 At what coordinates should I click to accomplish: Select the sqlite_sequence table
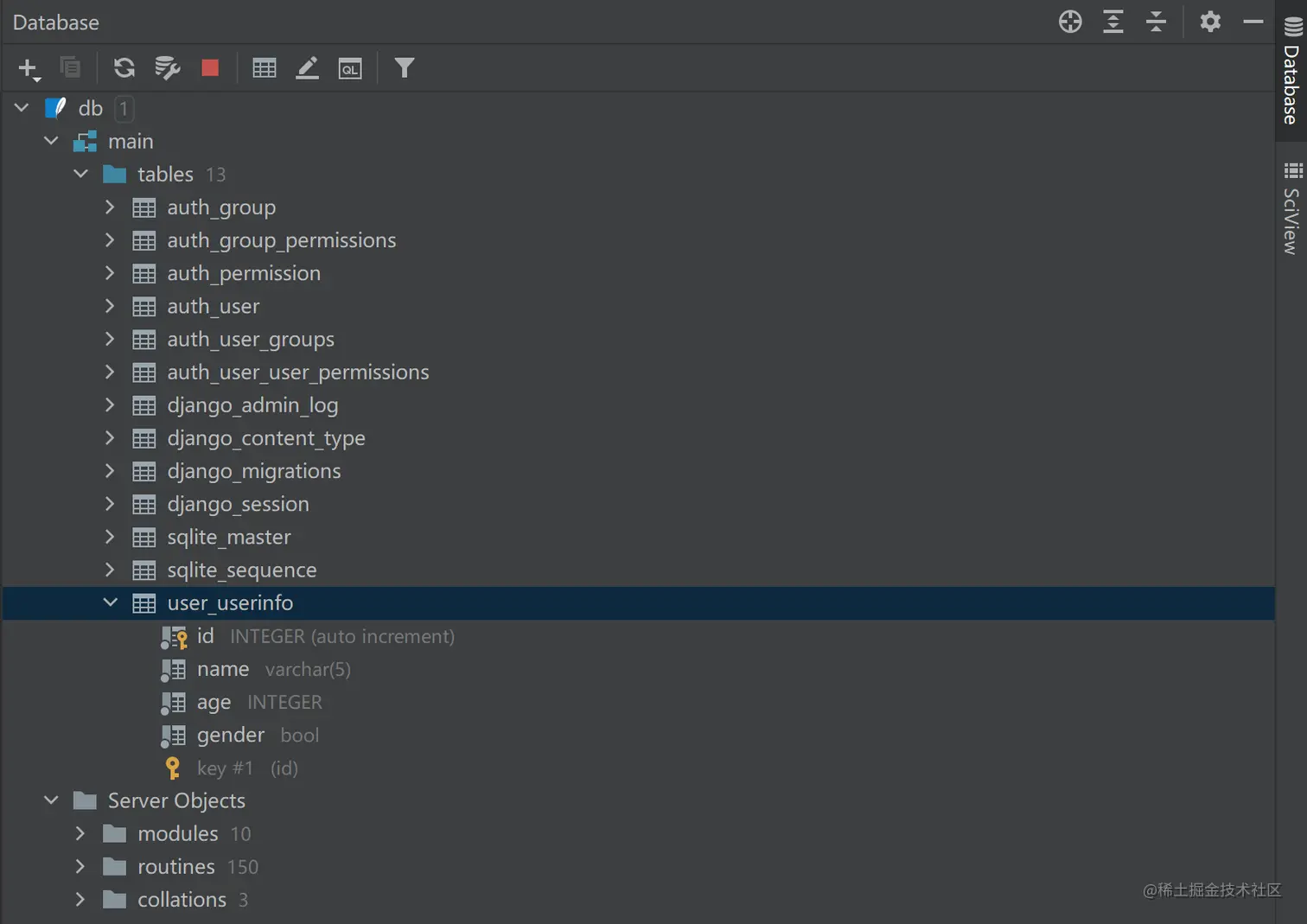click(242, 570)
